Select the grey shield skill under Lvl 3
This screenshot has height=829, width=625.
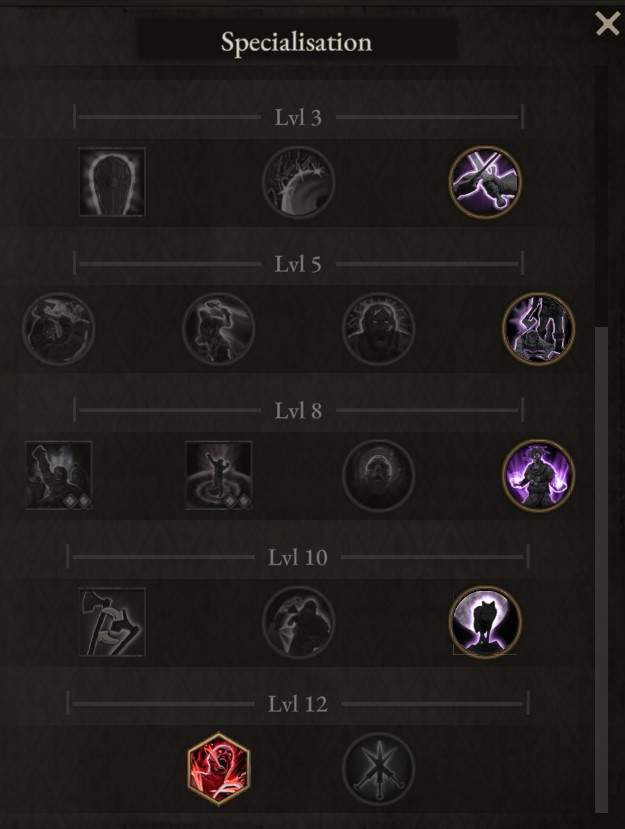click(112, 182)
